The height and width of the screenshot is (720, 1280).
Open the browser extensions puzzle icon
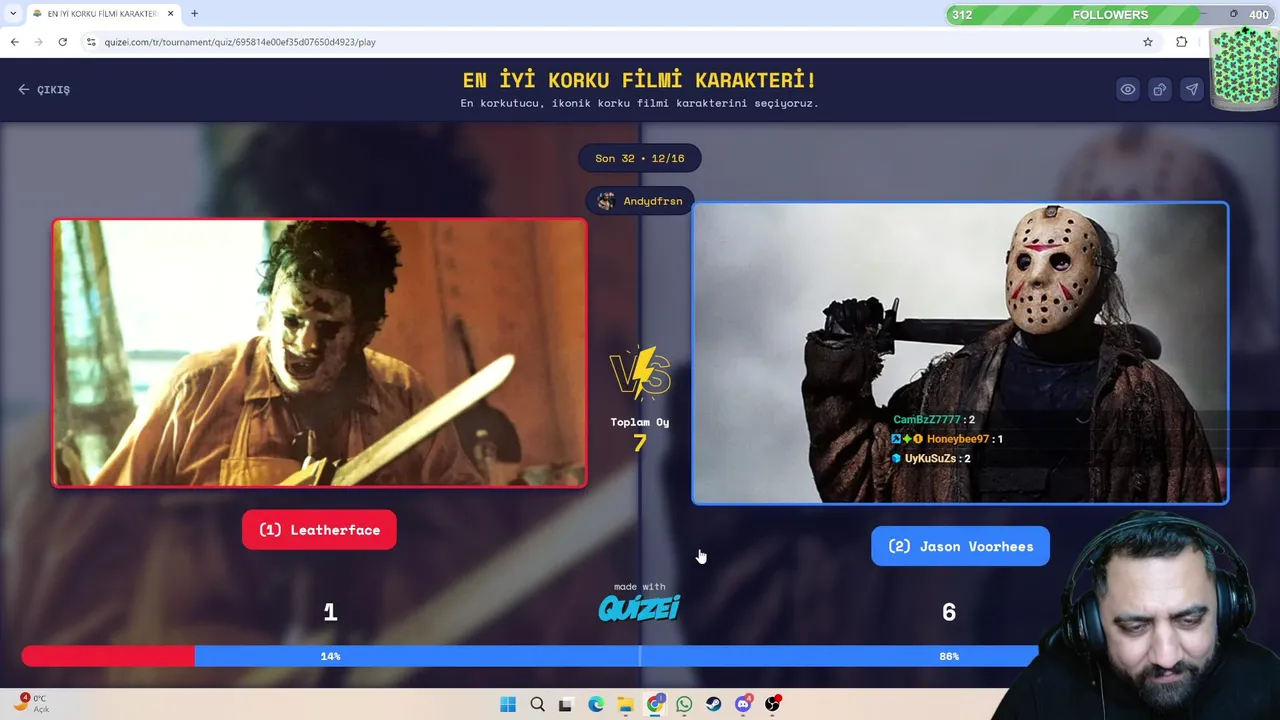click(1182, 42)
